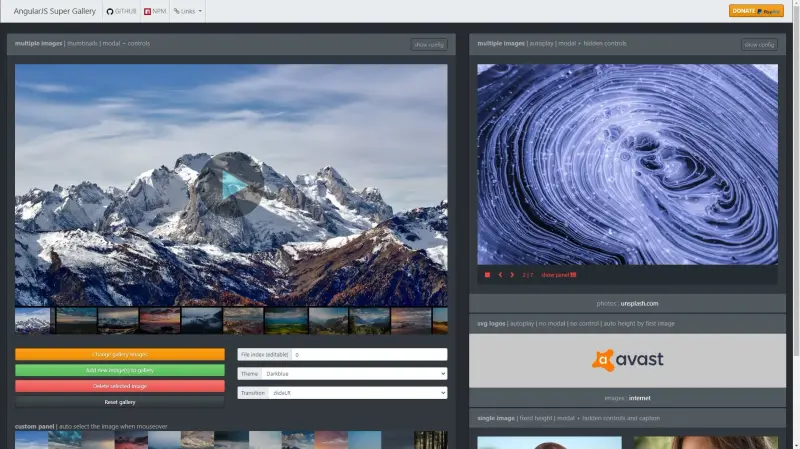Click the image counter 2 | 7 text

coord(528,275)
